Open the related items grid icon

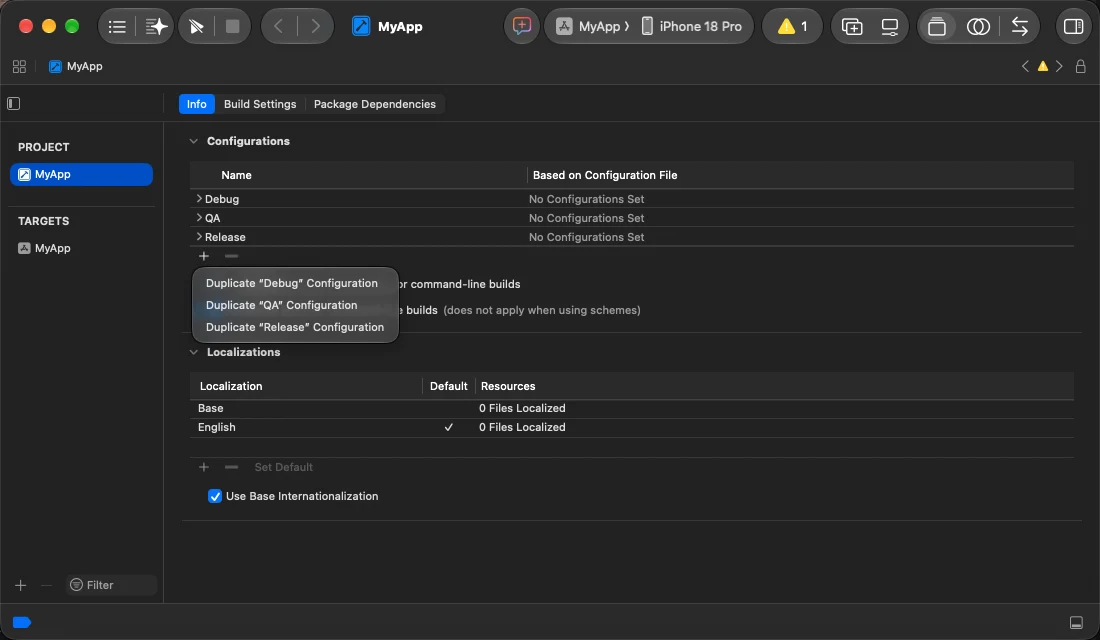[20, 67]
